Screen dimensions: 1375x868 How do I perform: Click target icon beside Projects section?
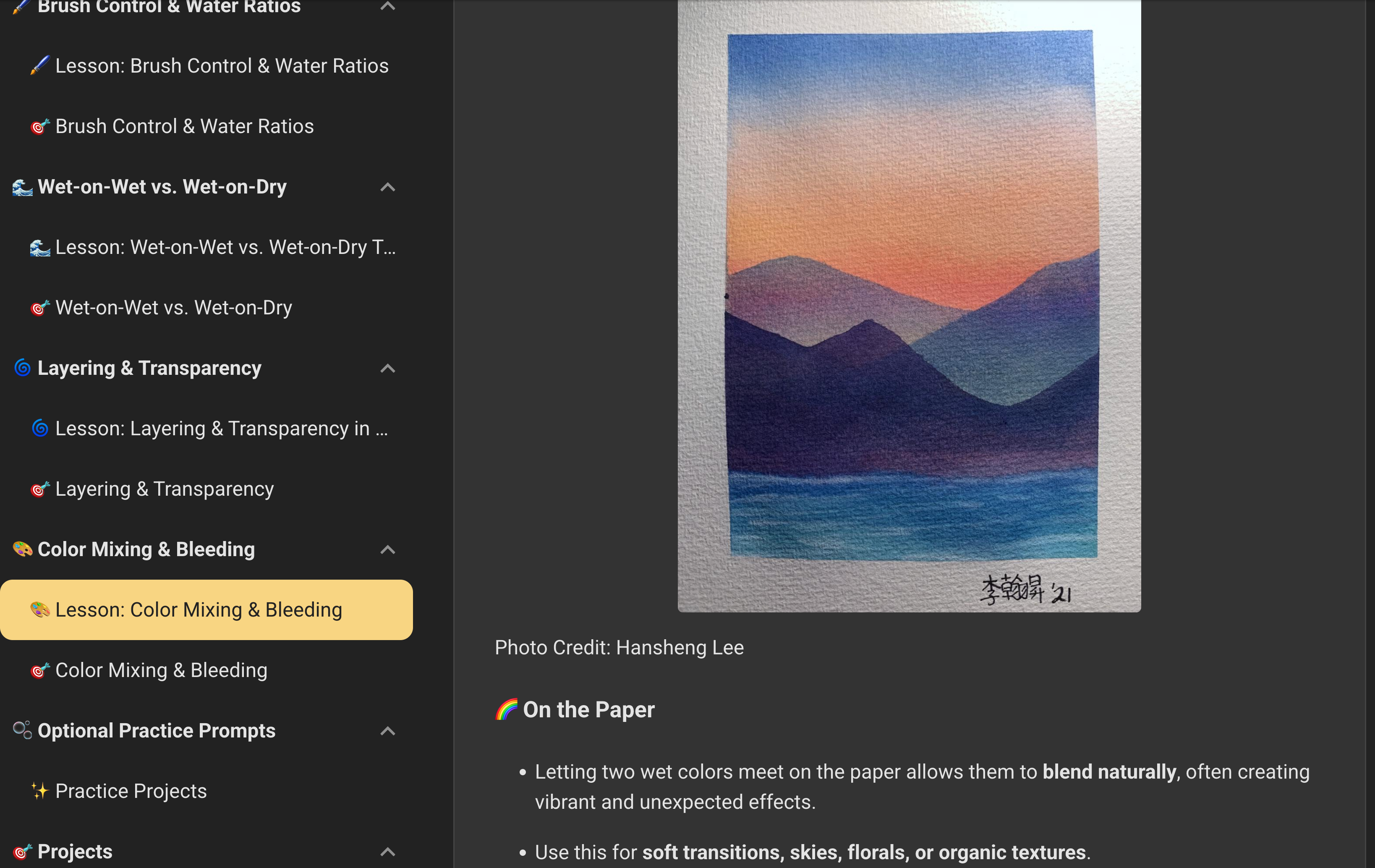(22, 852)
